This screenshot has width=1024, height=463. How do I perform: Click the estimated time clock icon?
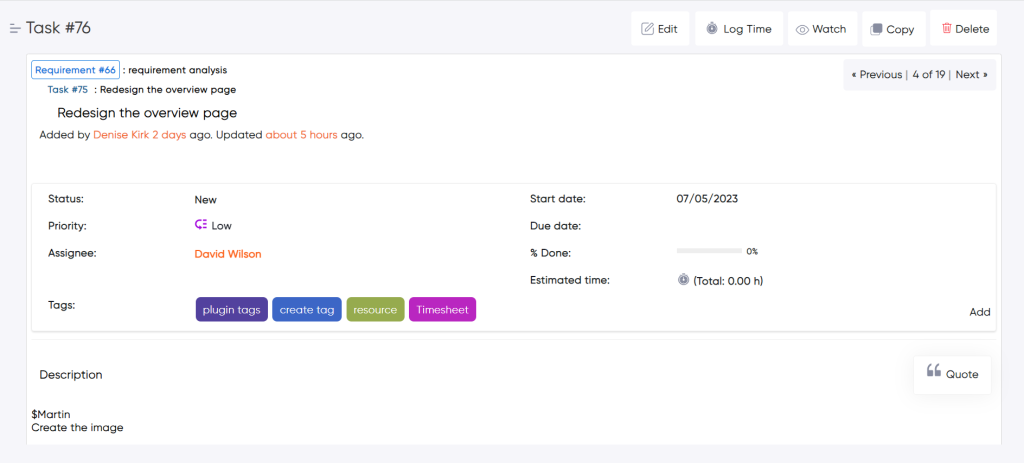pyautogui.click(x=683, y=280)
